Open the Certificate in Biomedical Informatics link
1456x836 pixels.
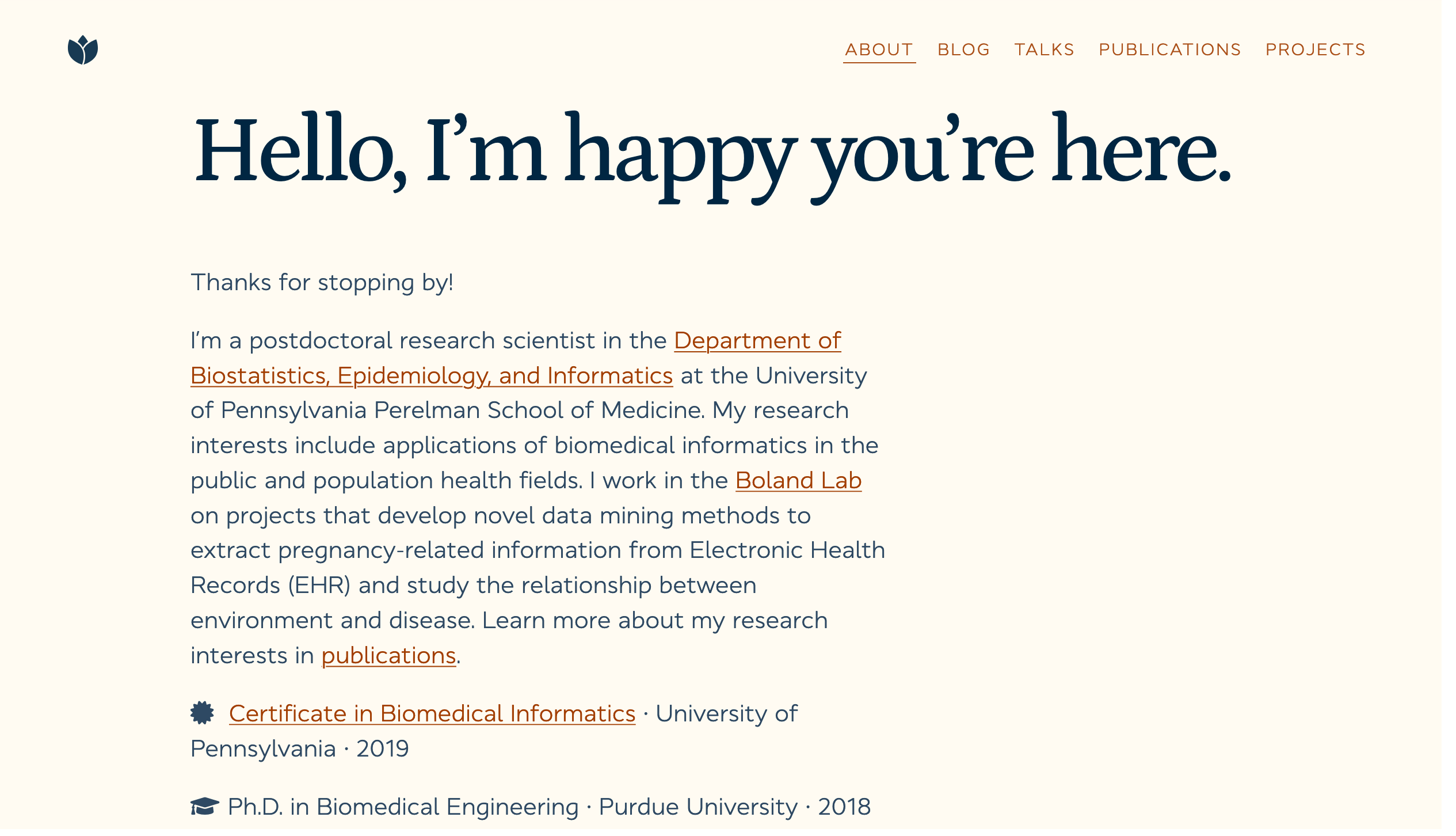click(x=432, y=713)
